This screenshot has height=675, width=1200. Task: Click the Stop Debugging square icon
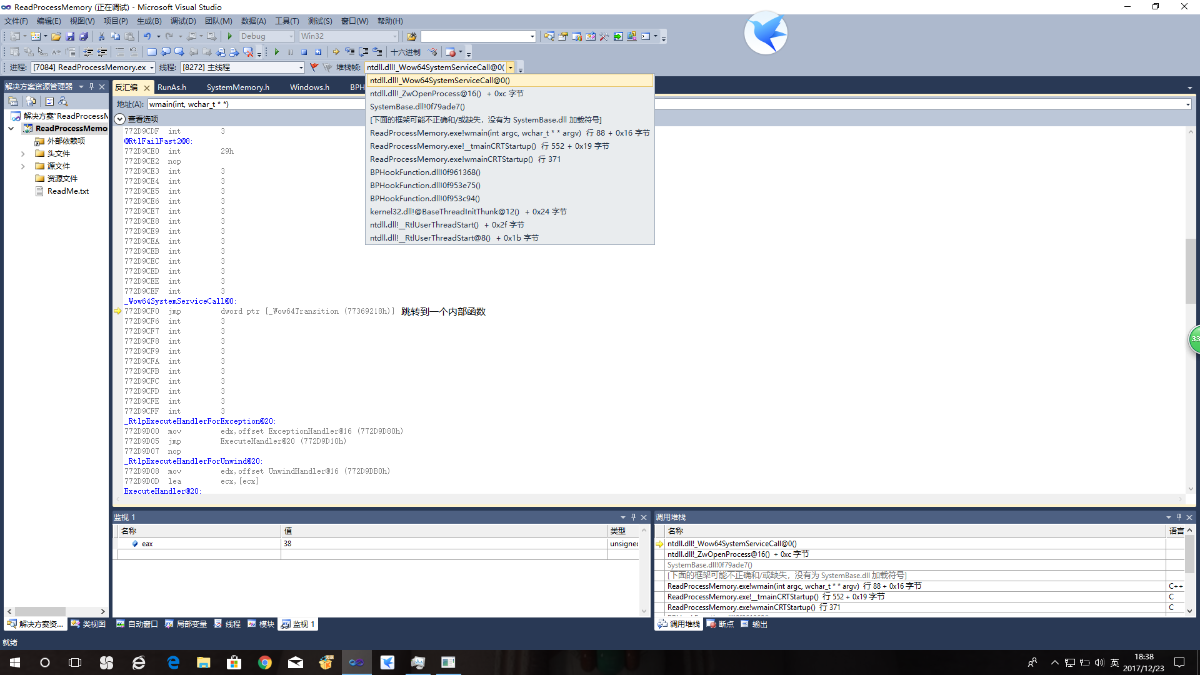304,51
